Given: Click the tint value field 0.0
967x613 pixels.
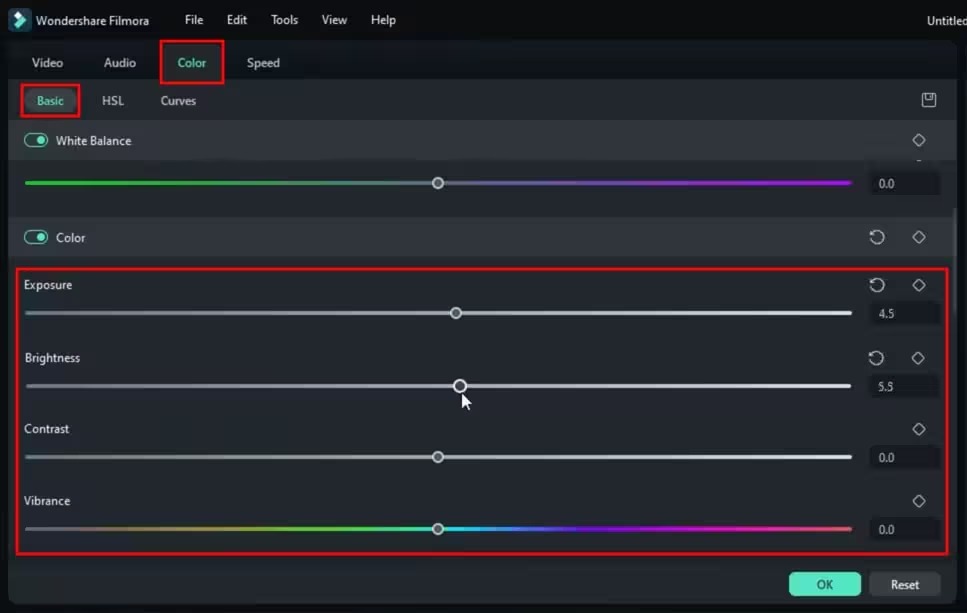Looking at the screenshot, I should click(x=905, y=184).
